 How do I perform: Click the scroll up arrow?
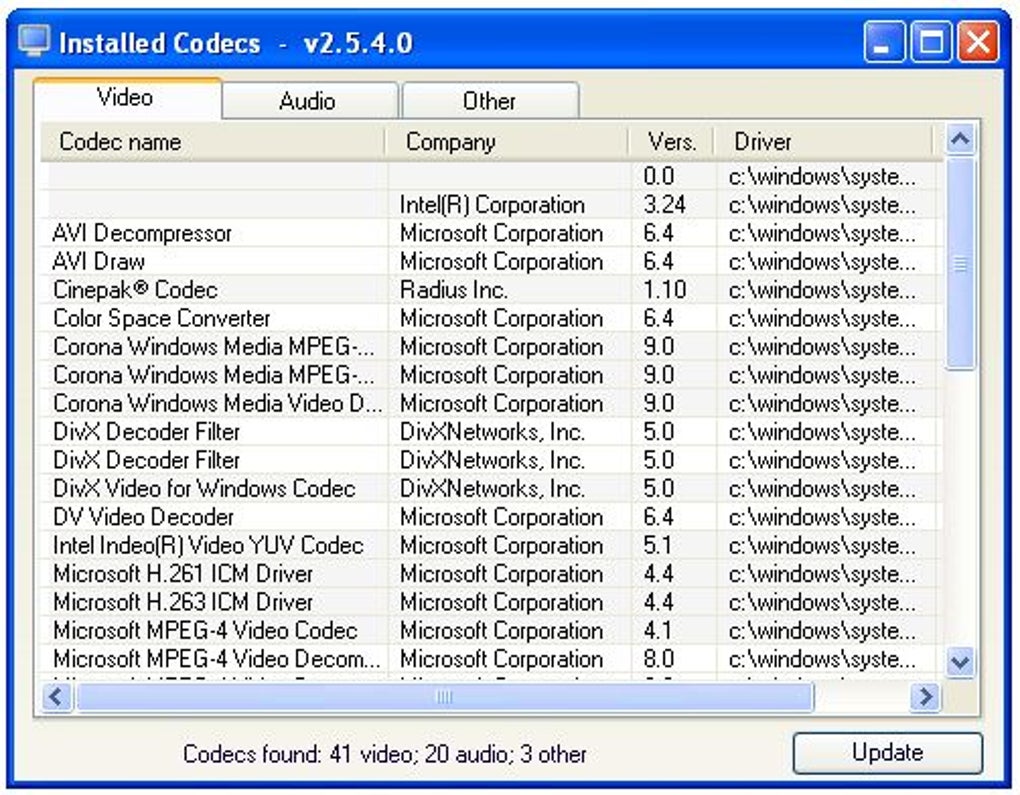961,139
